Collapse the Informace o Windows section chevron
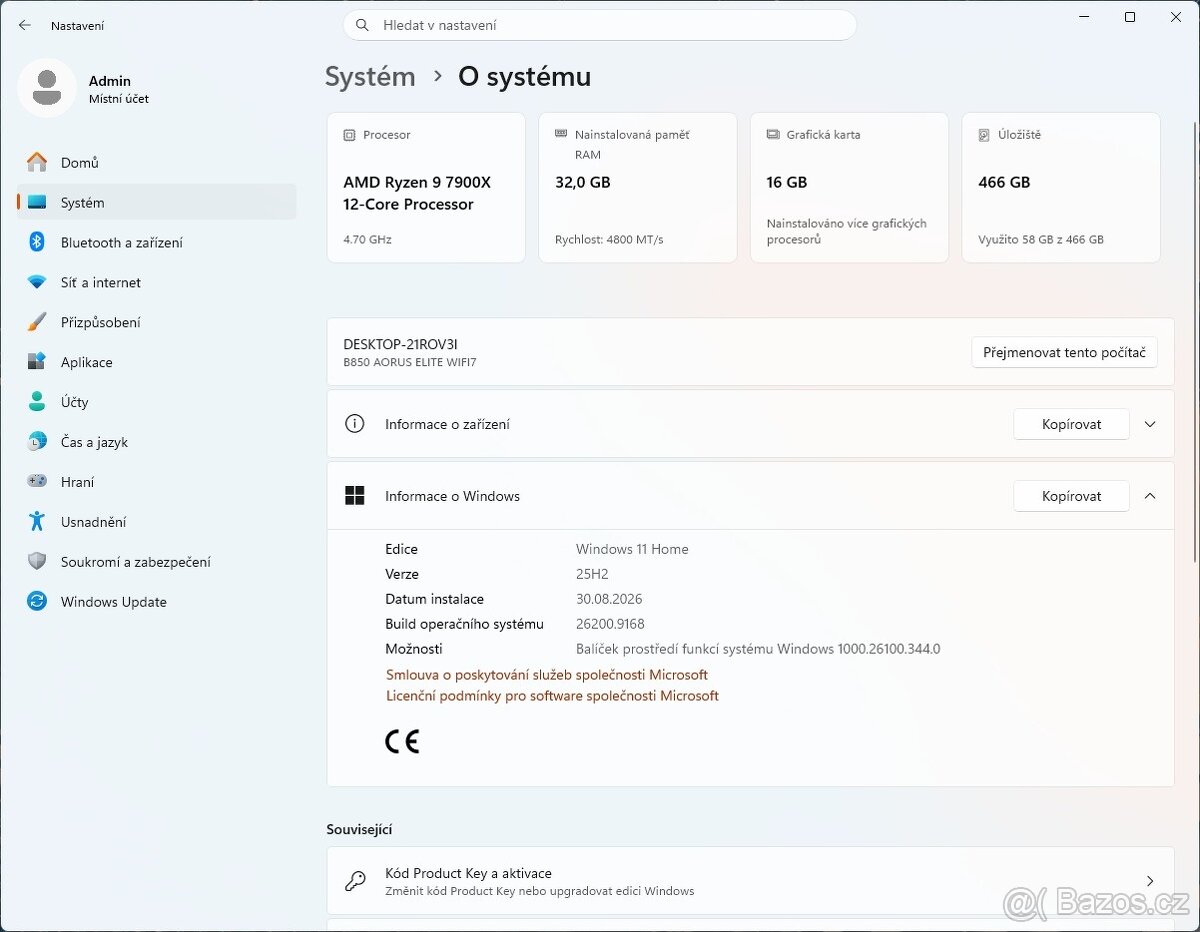This screenshot has width=1200, height=932. click(1150, 496)
